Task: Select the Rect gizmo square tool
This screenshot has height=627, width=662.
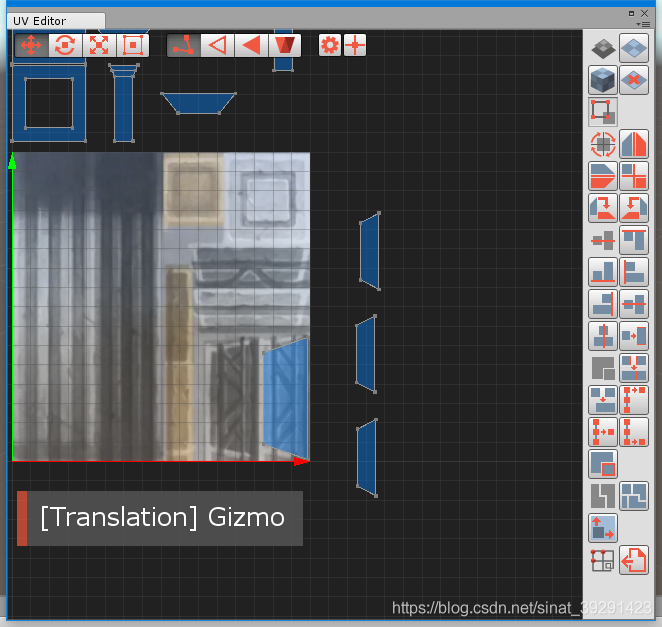Action: (133, 45)
